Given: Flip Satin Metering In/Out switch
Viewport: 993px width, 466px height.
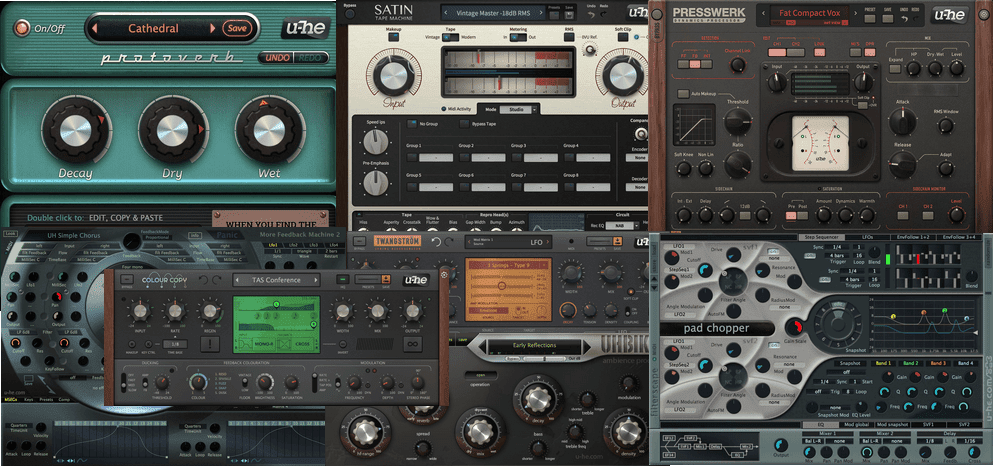Looking at the screenshot, I should (518, 37).
